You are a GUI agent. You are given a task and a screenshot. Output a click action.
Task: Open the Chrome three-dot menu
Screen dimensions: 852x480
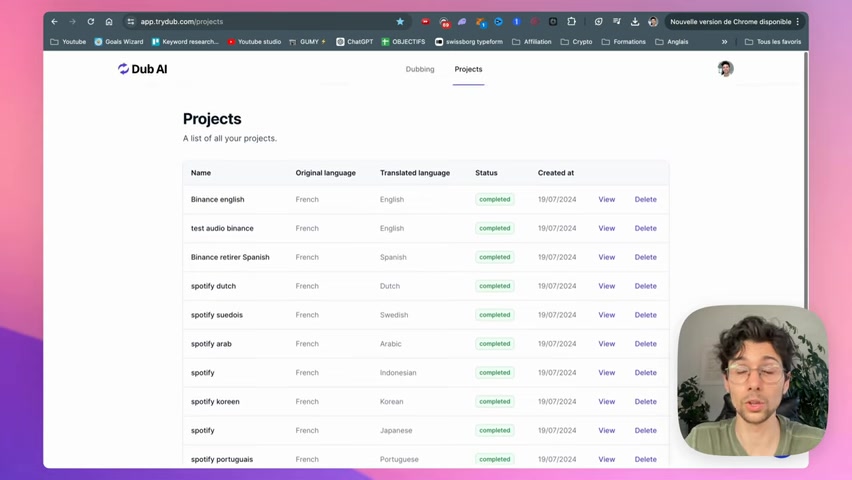tap(798, 22)
